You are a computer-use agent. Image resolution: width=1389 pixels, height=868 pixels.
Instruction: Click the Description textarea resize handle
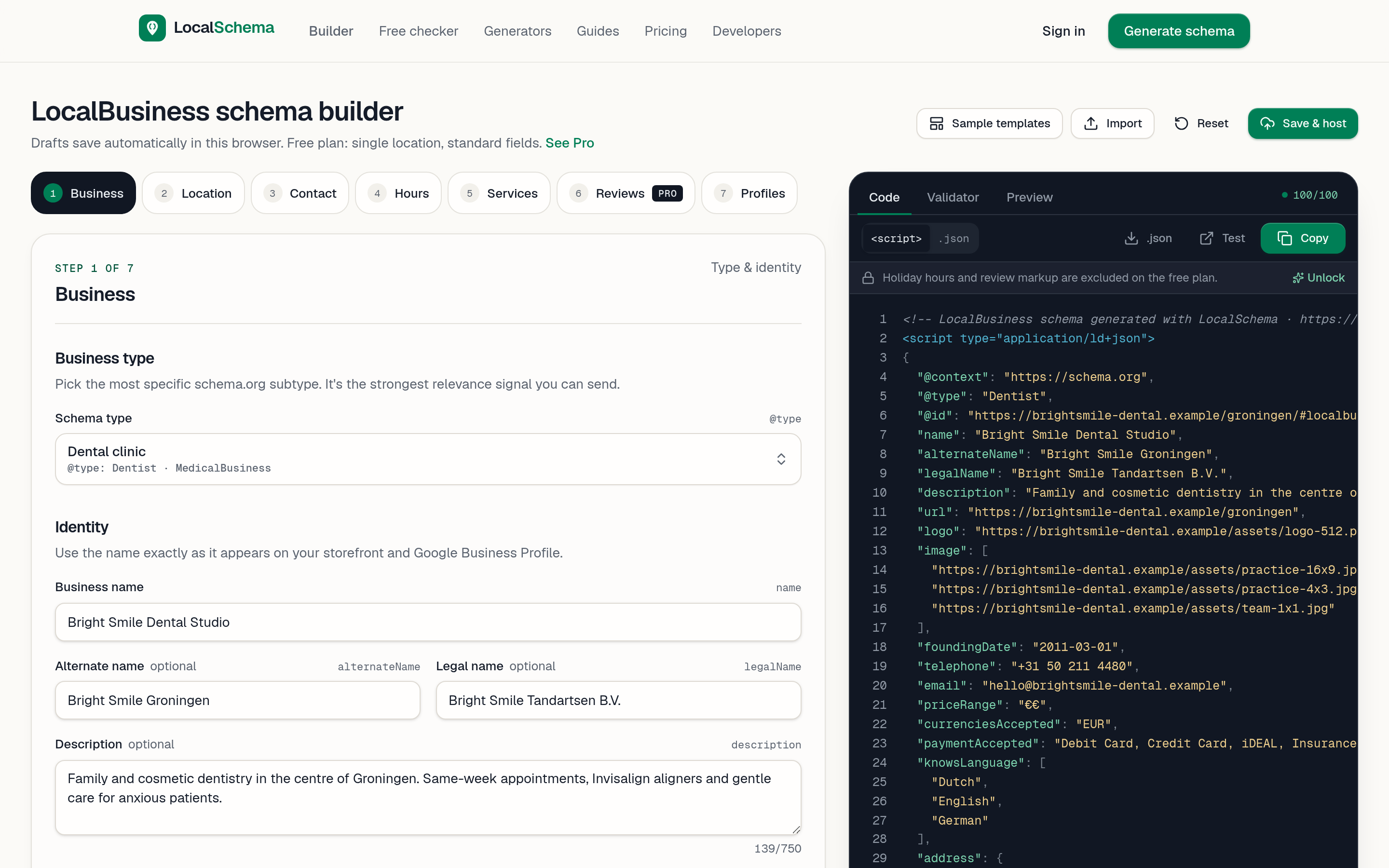[x=796, y=829]
